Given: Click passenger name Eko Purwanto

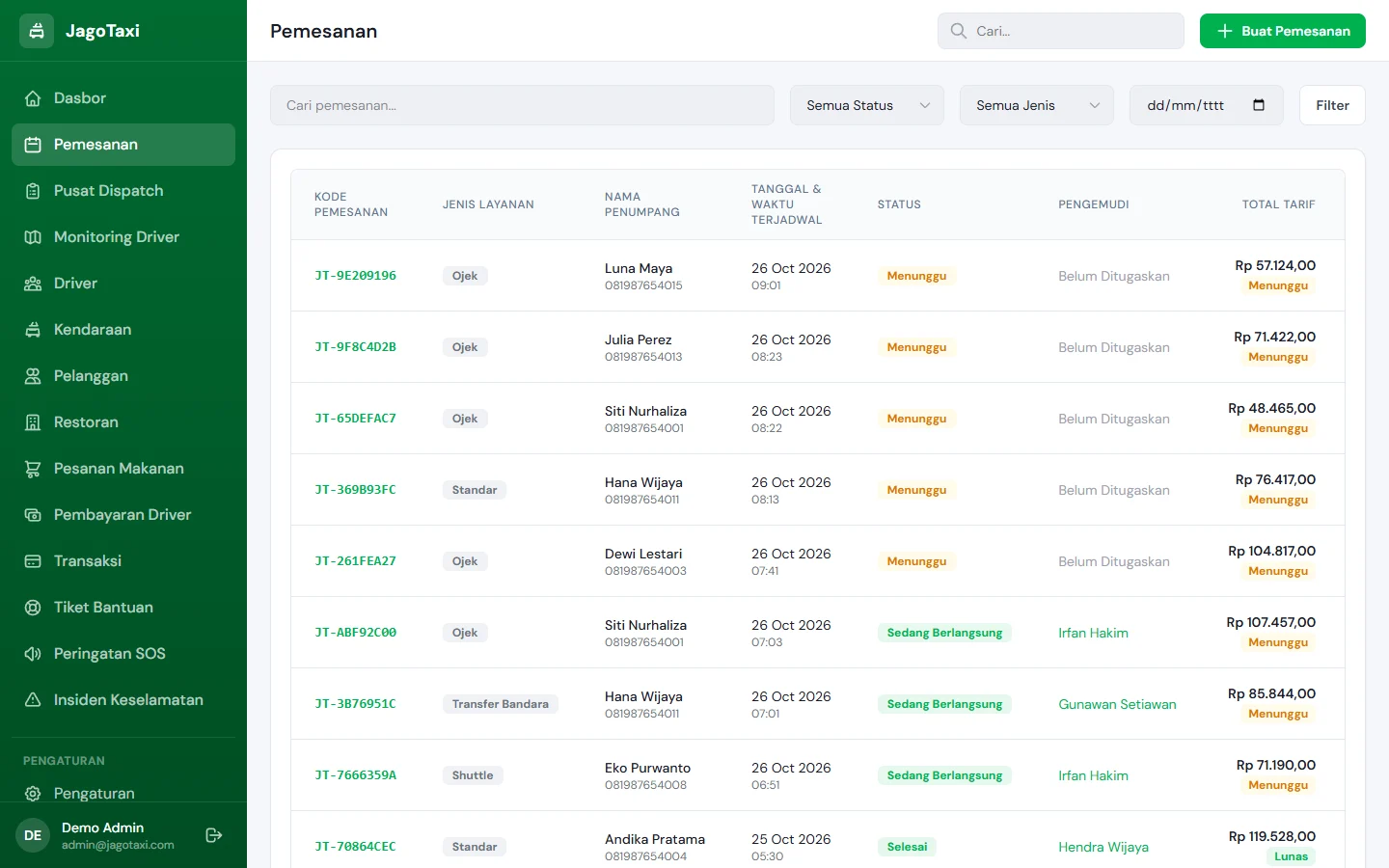Looking at the screenshot, I should pyautogui.click(x=647, y=768).
